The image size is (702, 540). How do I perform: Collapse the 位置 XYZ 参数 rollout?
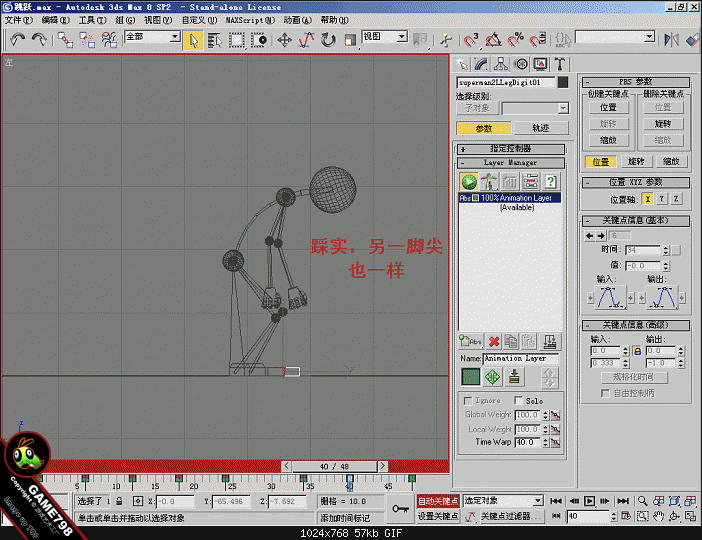pos(636,182)
